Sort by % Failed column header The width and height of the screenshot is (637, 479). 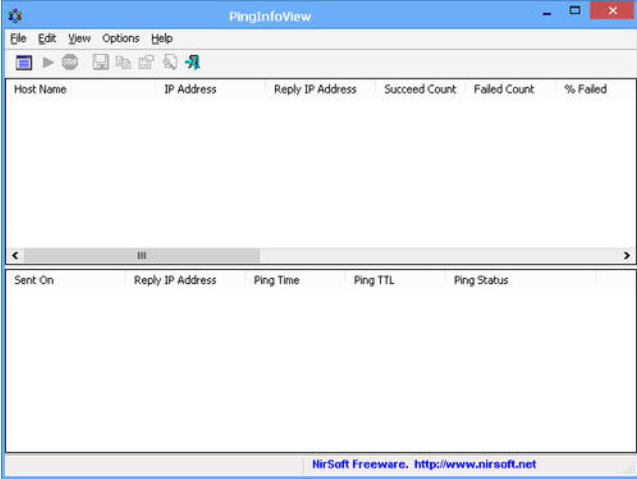click(x=595, y=89)
